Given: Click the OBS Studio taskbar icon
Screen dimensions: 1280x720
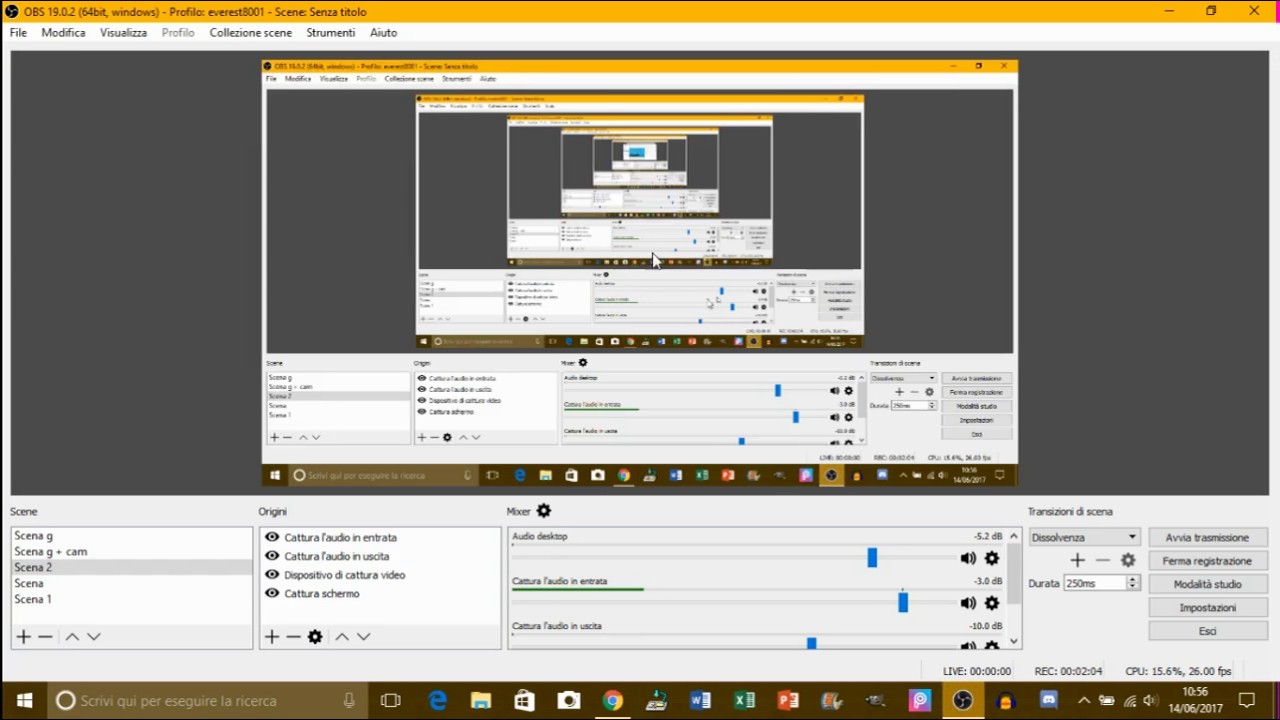Looking at the screenshot, I should (x=962, y=701).
